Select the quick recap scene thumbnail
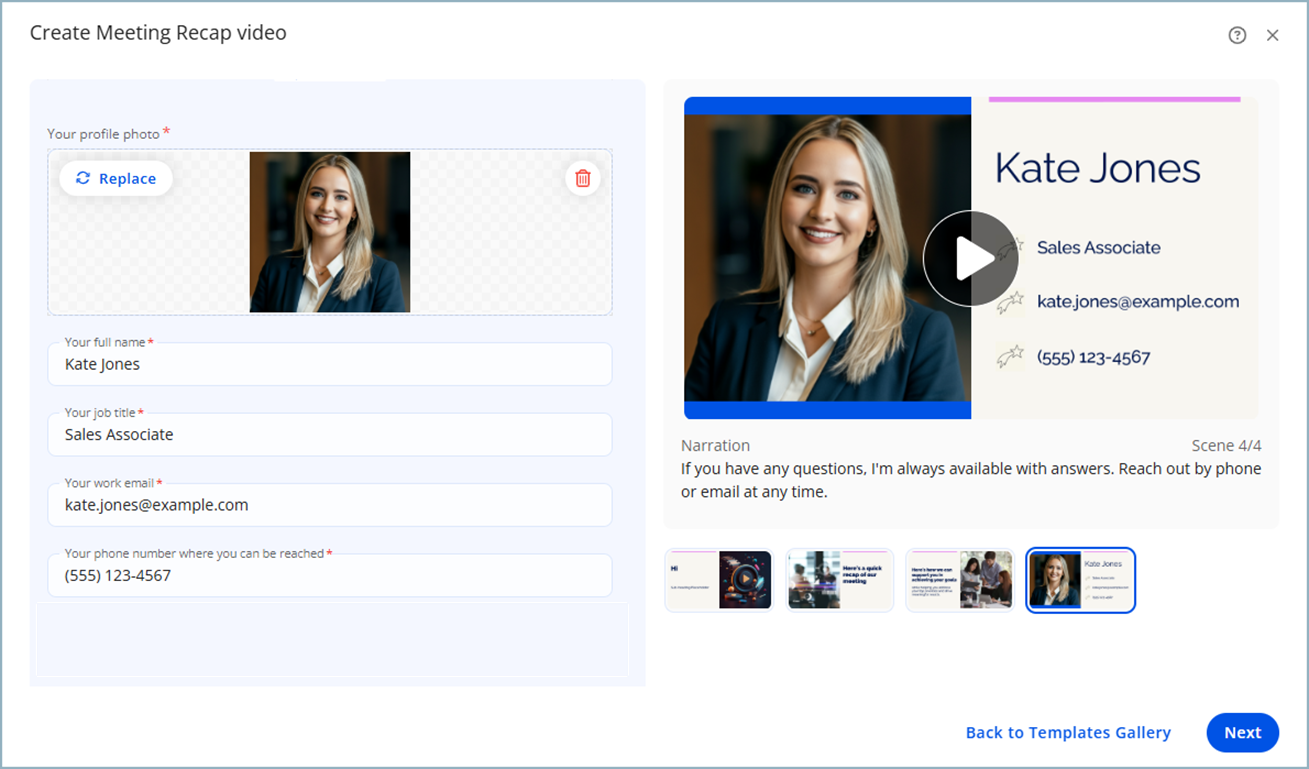 (x=839, y=580)
